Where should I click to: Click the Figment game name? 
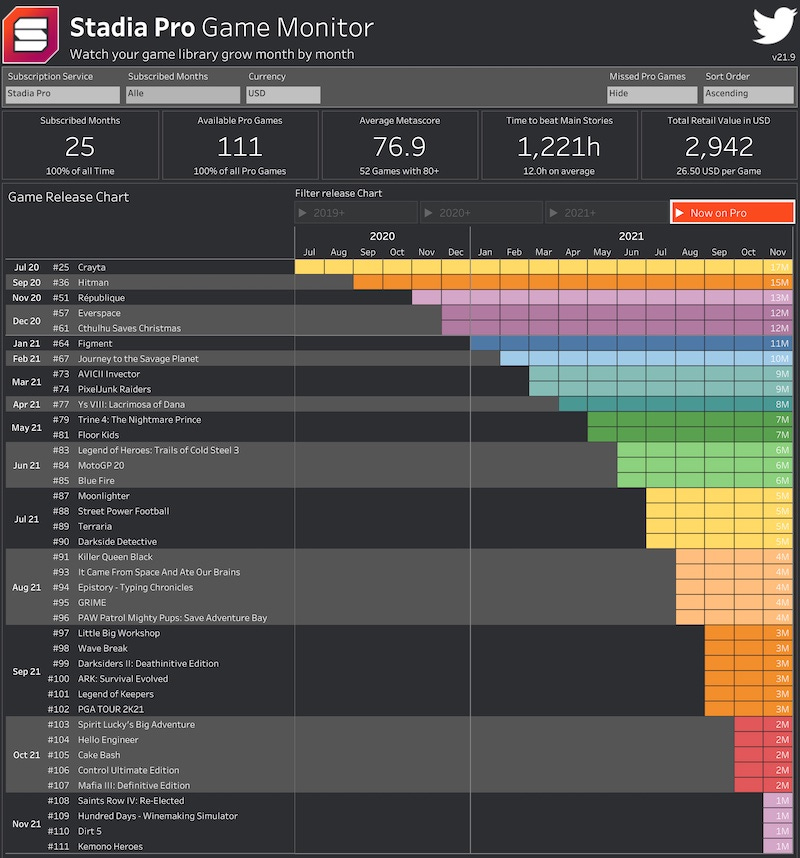click(95, 344)
